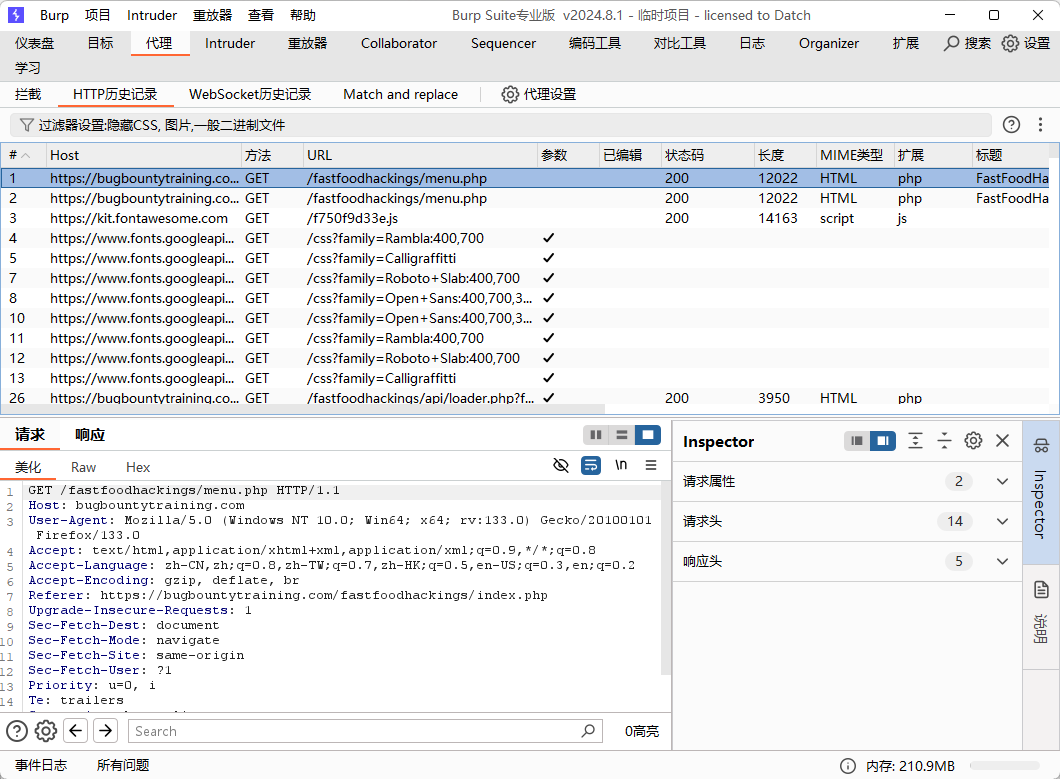
Task: Open the three-dot options menu beside filter
Action: coord(1040,124)
